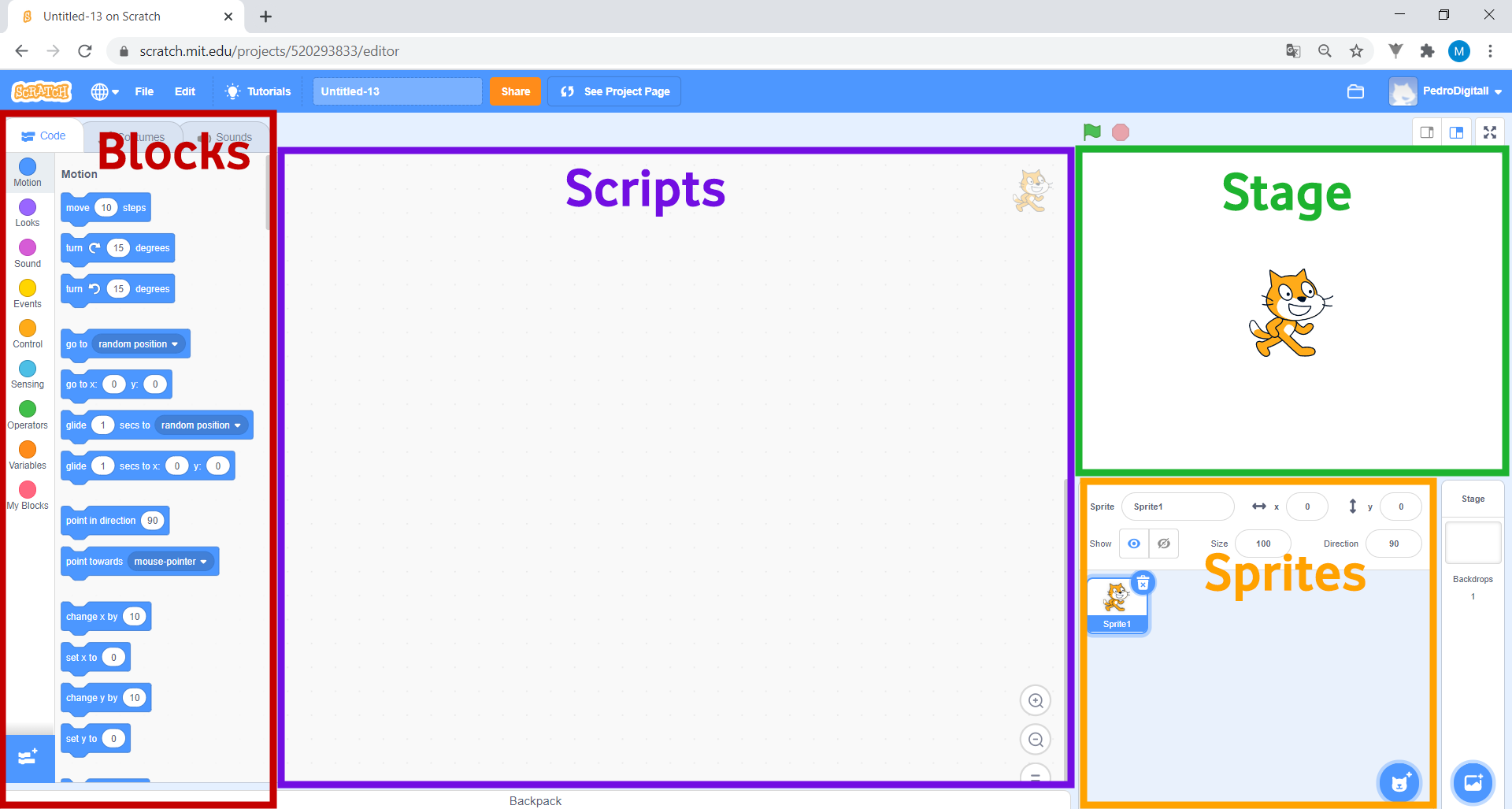This screenshot has height=809, width=1512.
Task: Select the Looks blocks category
Action: (x=28, y=213)
